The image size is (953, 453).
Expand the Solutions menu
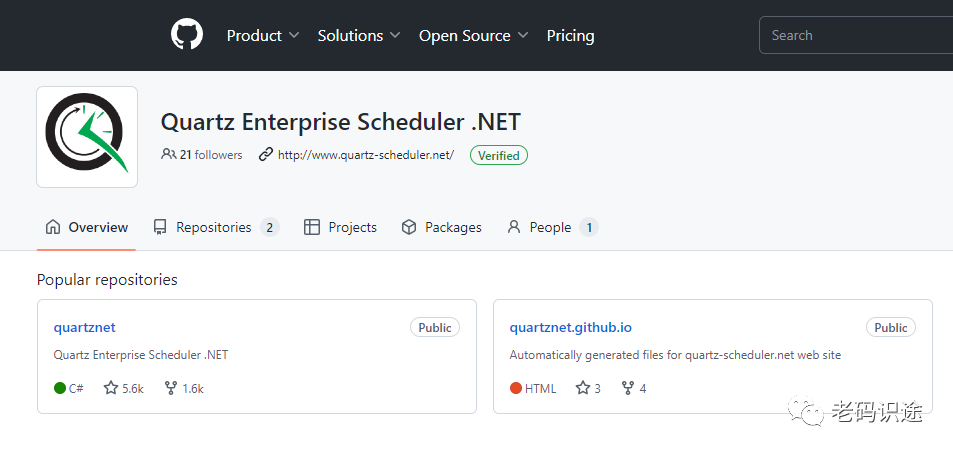359,36
